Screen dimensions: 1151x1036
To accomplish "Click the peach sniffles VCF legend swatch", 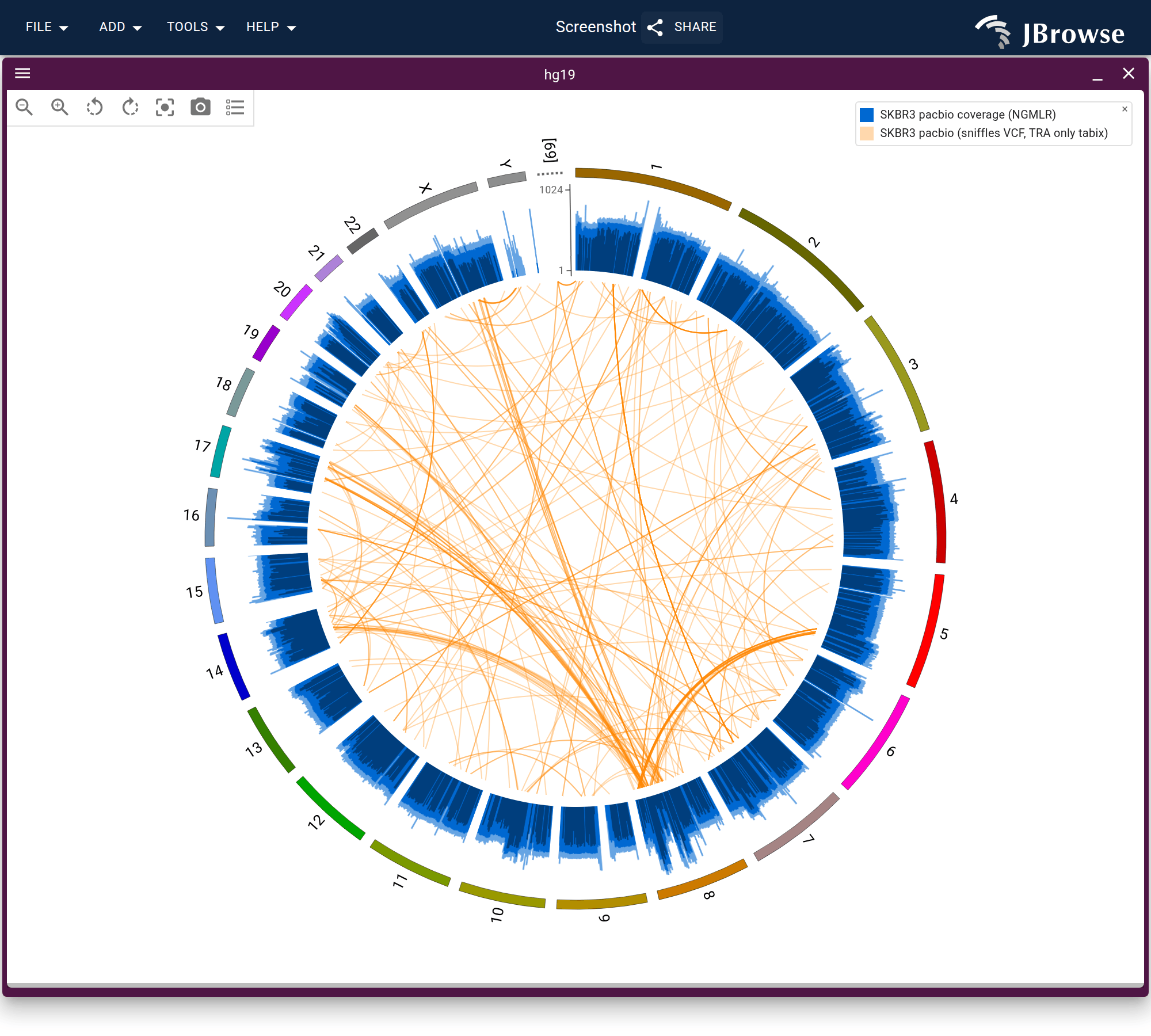I will click(867, 134).
